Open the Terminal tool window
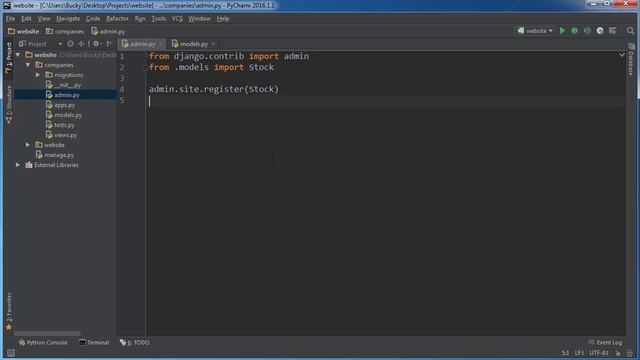 coord(94,342)
